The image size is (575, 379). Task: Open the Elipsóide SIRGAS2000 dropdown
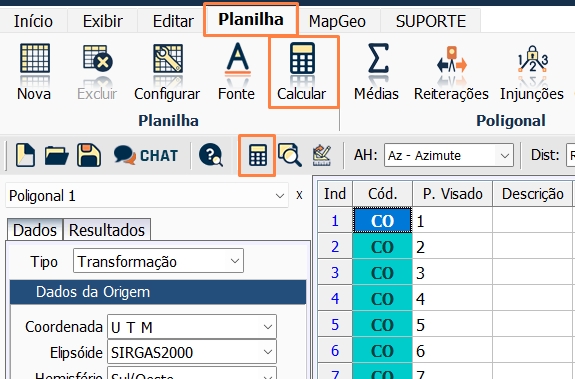click(x=192, y=352)
